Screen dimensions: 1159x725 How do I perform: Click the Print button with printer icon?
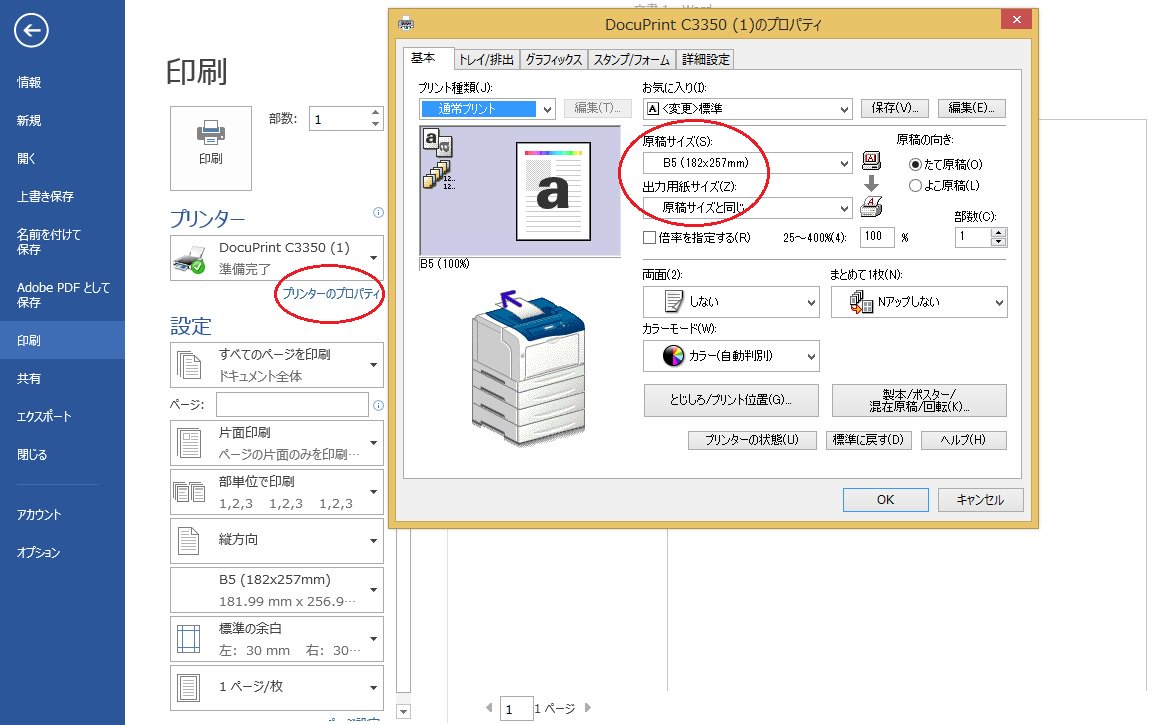(x=211, y=149)
